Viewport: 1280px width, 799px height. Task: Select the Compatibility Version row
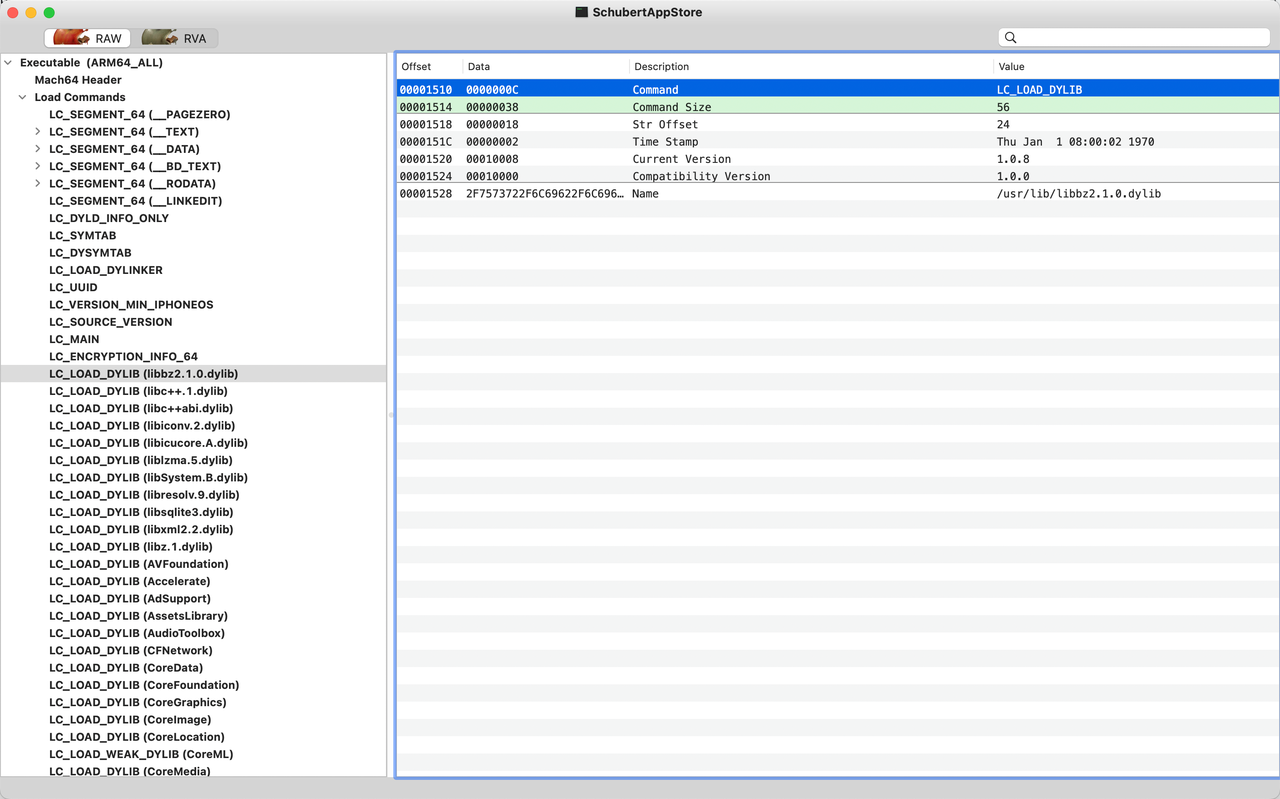[838, 176]
